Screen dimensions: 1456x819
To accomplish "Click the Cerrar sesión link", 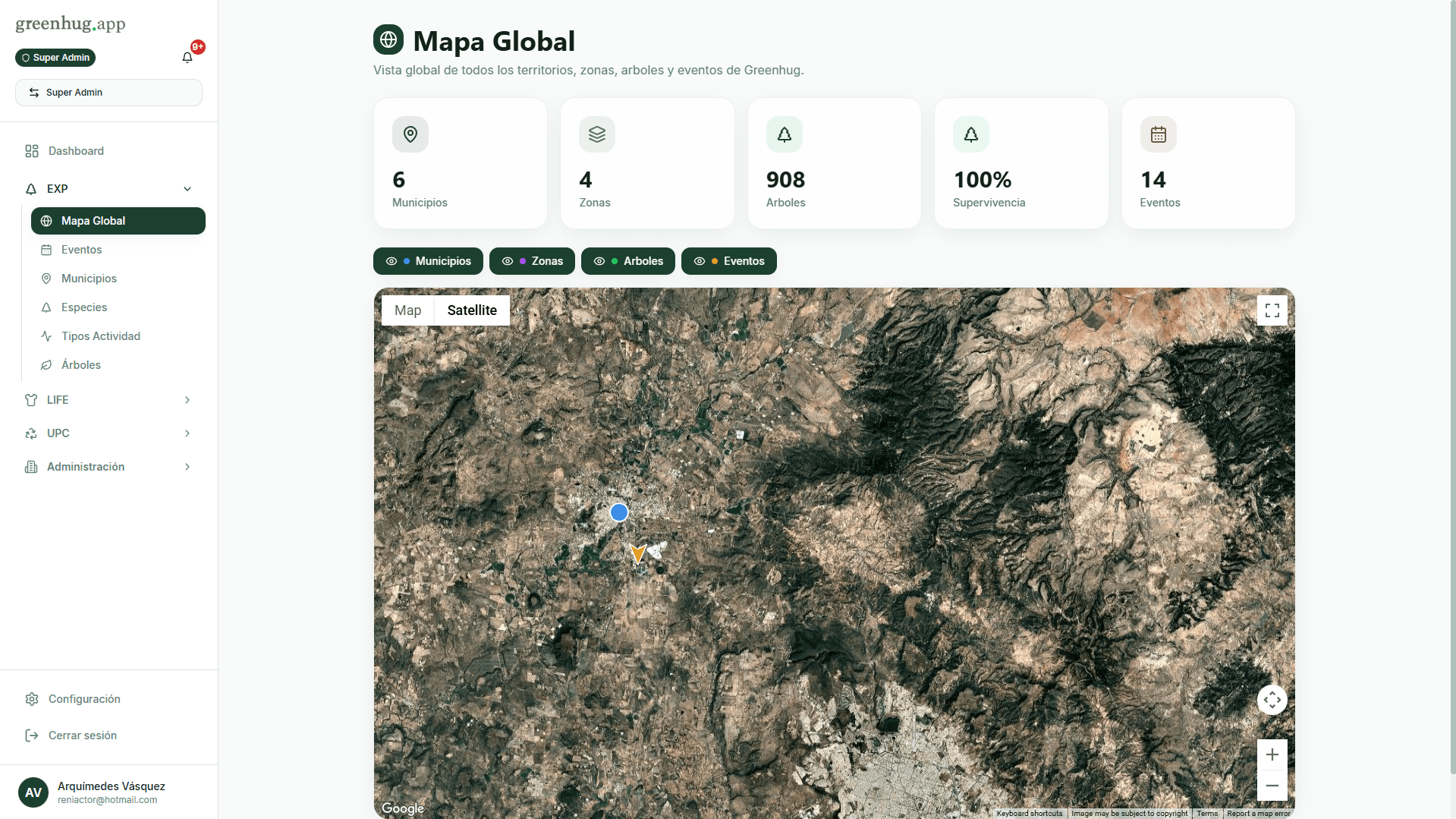I will [81, 736].
